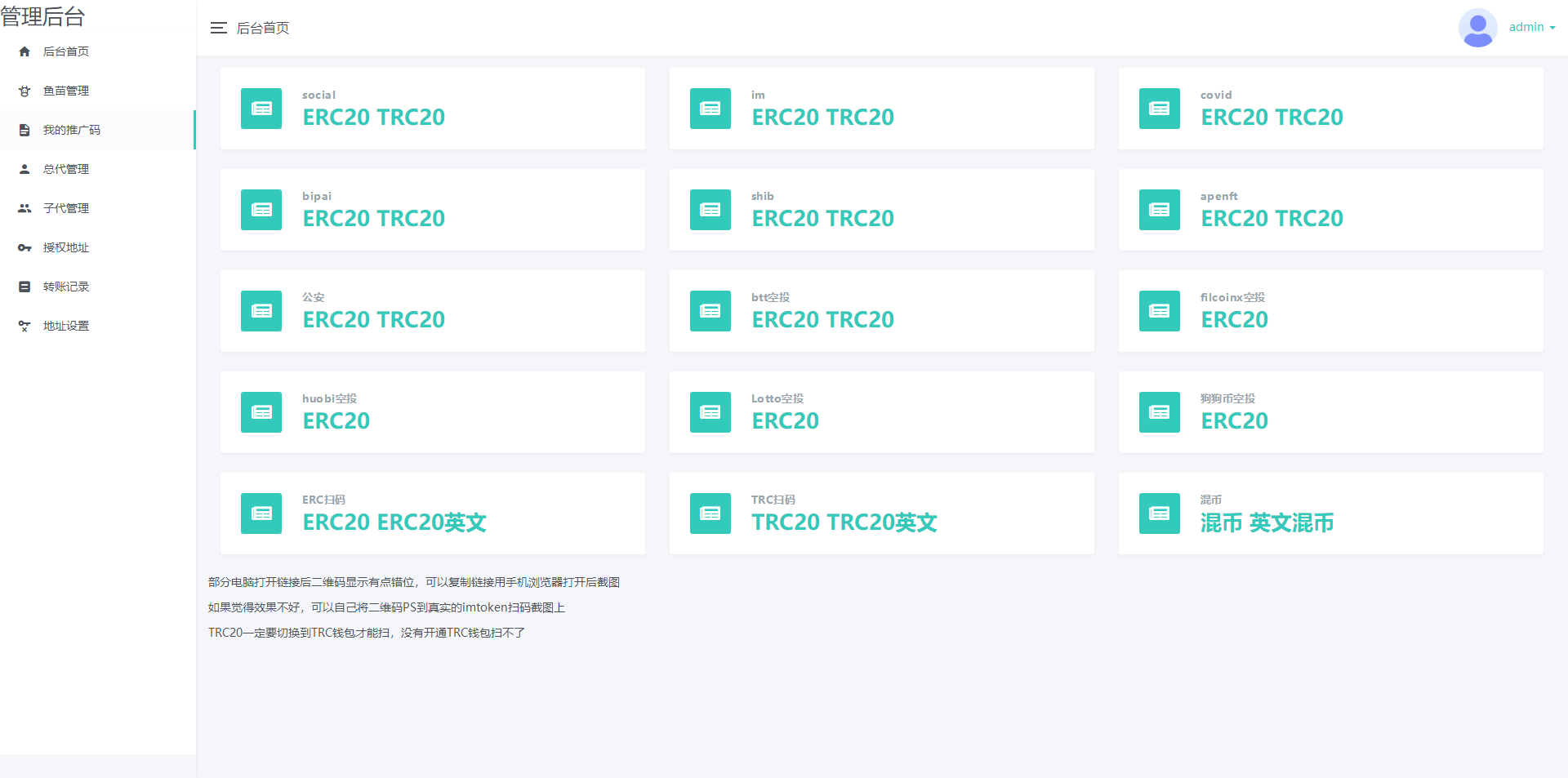Click the home icon beside 后台首页
Screen dimensions: 1568x778
tap(24, 51)
